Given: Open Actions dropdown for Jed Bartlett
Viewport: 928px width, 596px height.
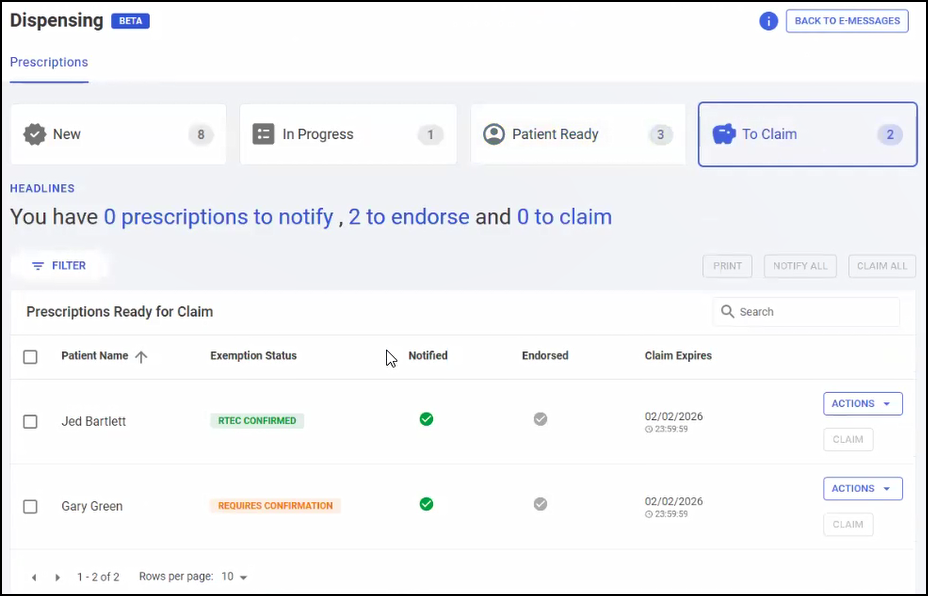Looking at the screenshot, I should [862, 404].
